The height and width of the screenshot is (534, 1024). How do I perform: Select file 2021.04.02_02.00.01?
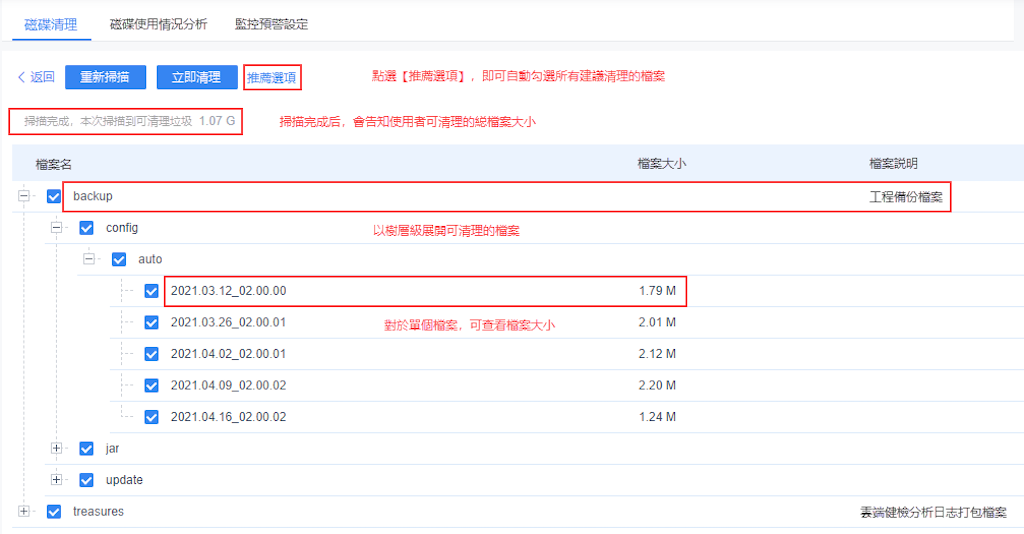point(229,354)
